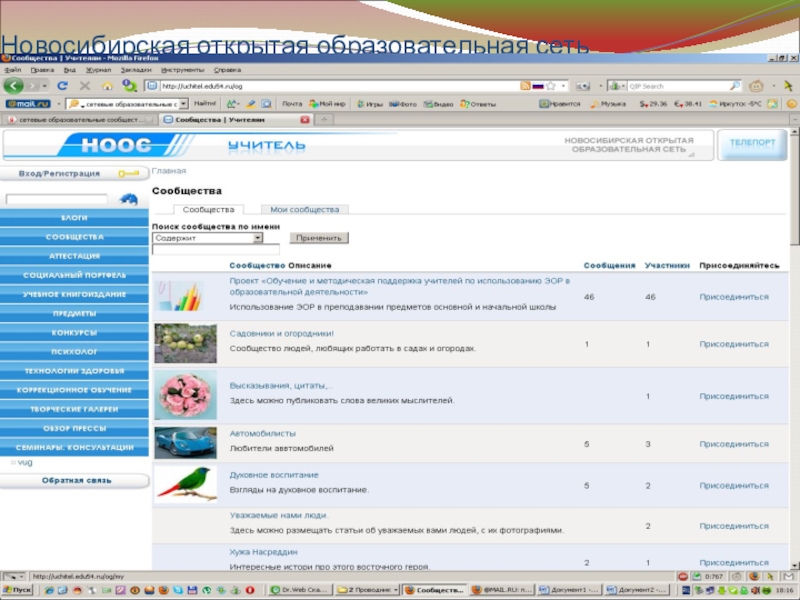This screenshot has width=800, height=600.
Task: Click the Firefox back navigation arrow
Action: [x=14, y=86]
